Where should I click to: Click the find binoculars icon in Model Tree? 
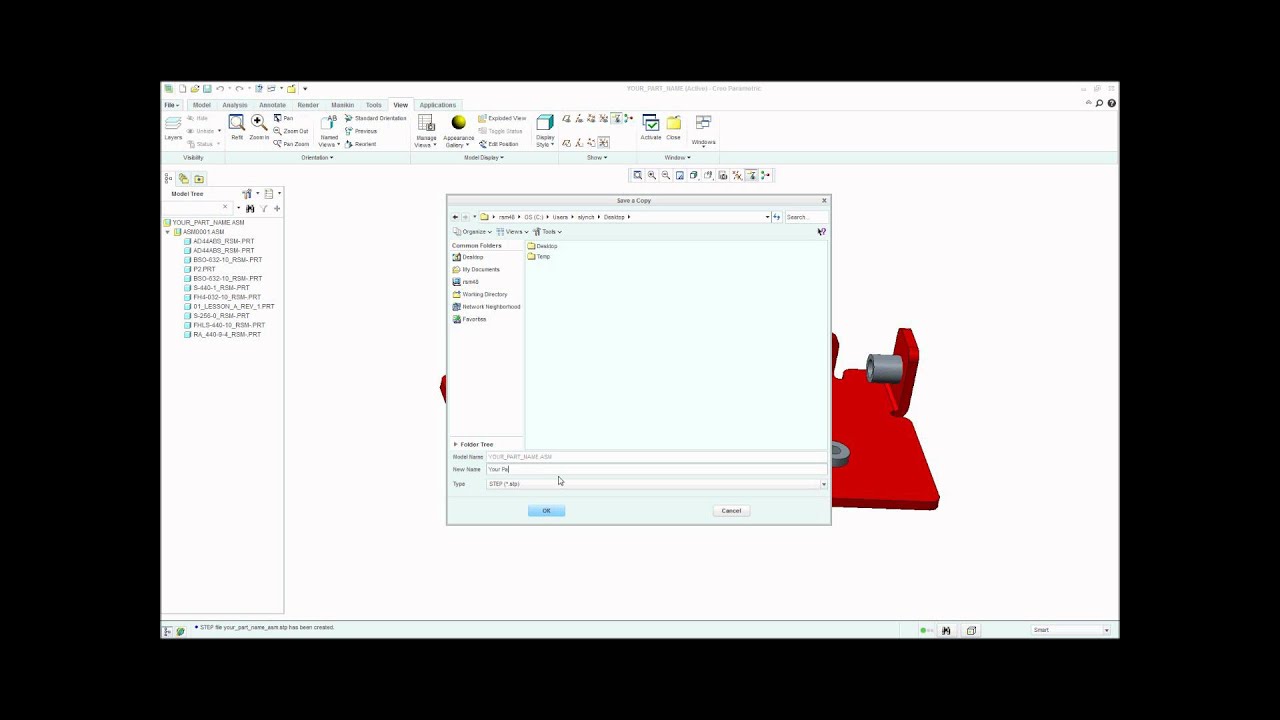[x=250, y=208]
